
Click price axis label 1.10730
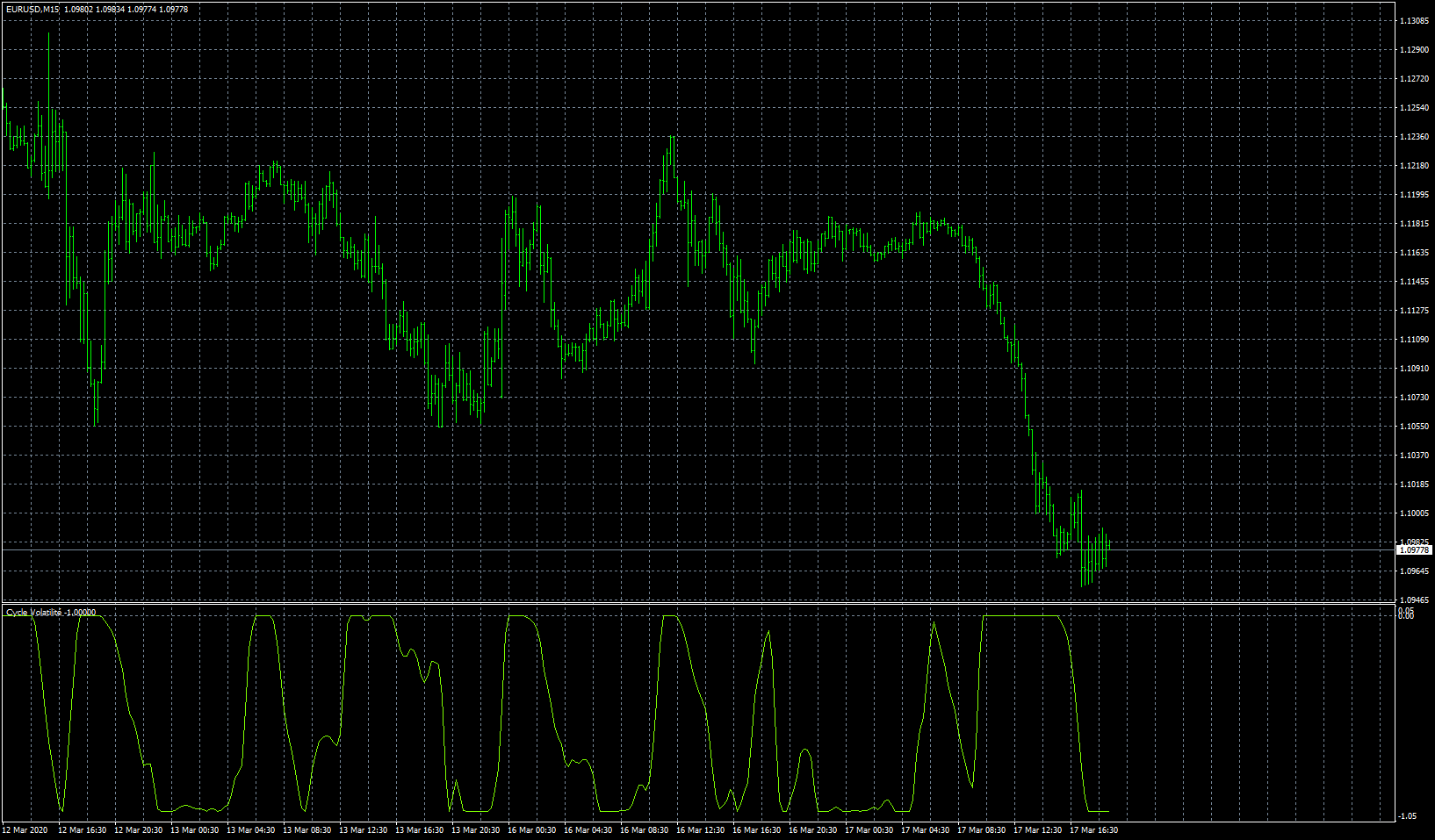coord(1414,398)
